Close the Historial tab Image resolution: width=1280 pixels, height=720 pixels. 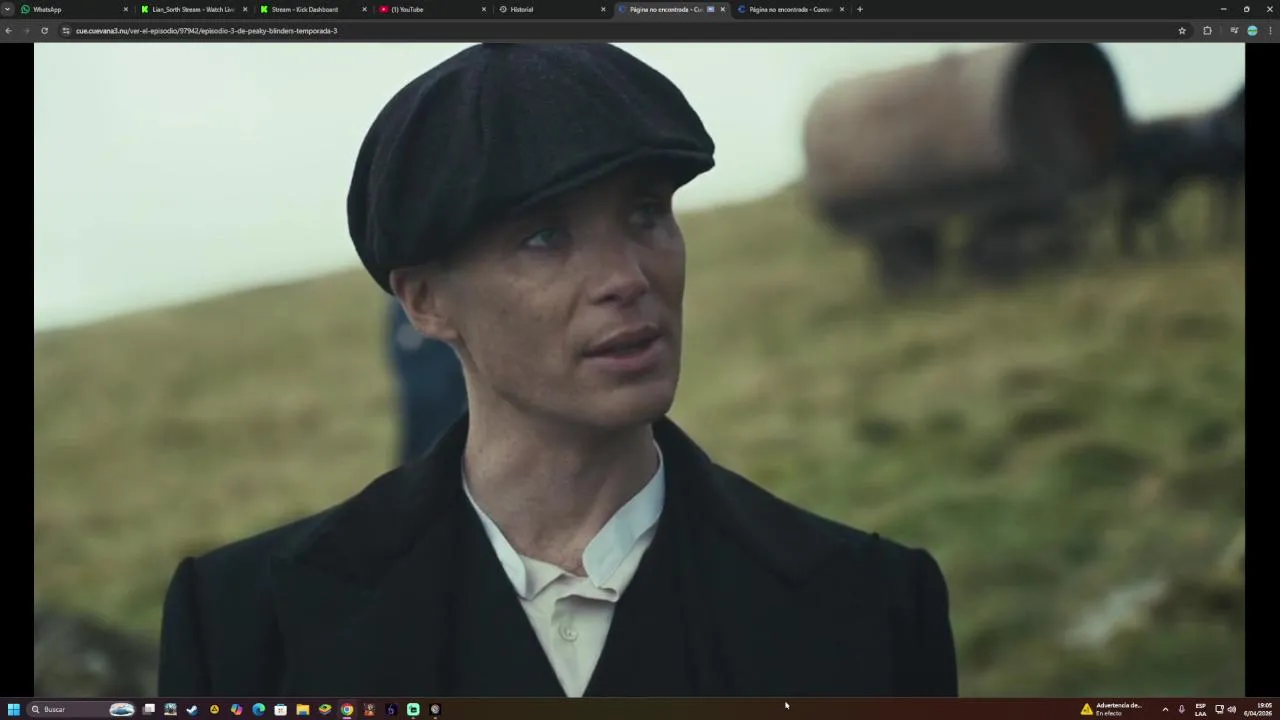[x=603, y=9]
